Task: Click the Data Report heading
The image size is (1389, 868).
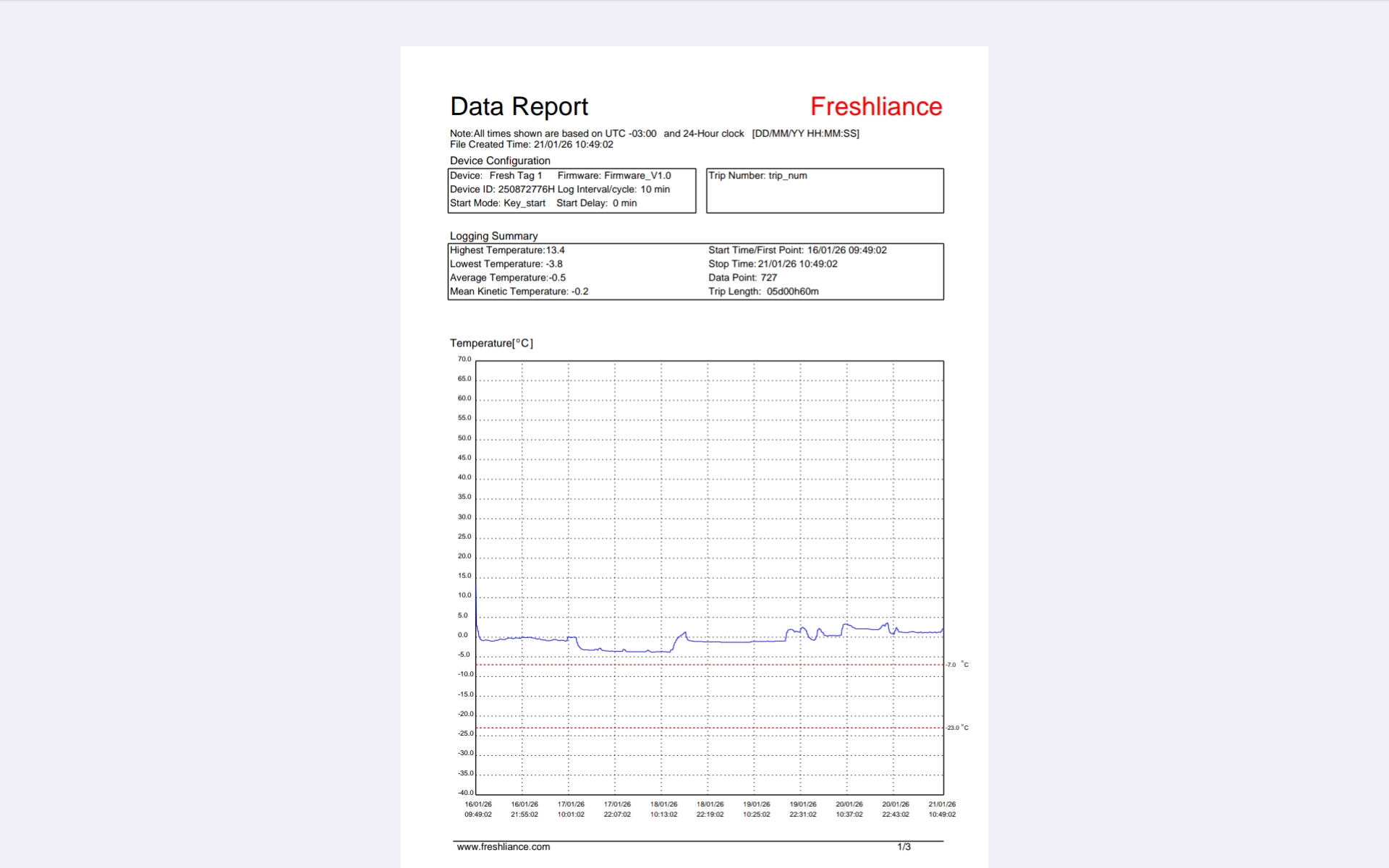Action: coord(519,107)
